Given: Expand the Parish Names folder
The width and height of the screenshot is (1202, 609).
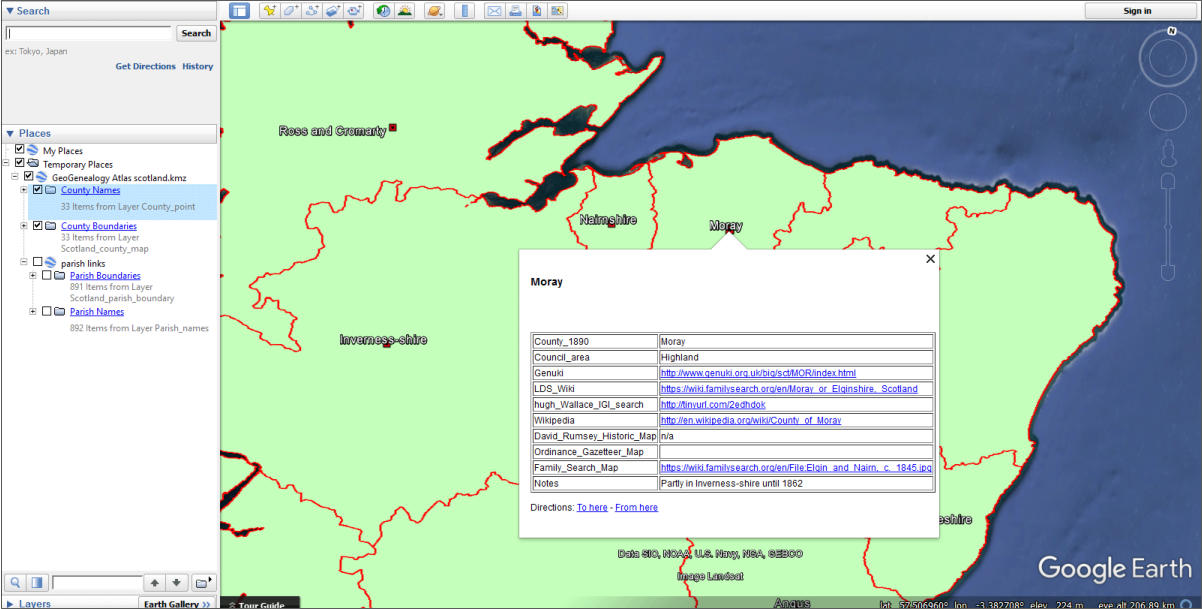Looking at the screenshot, I should pyautogui.click(x=33, y=311).
